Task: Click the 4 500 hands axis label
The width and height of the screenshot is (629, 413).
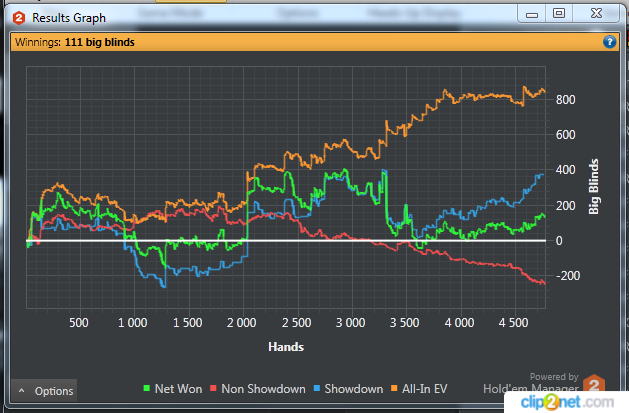Action: 513,323
